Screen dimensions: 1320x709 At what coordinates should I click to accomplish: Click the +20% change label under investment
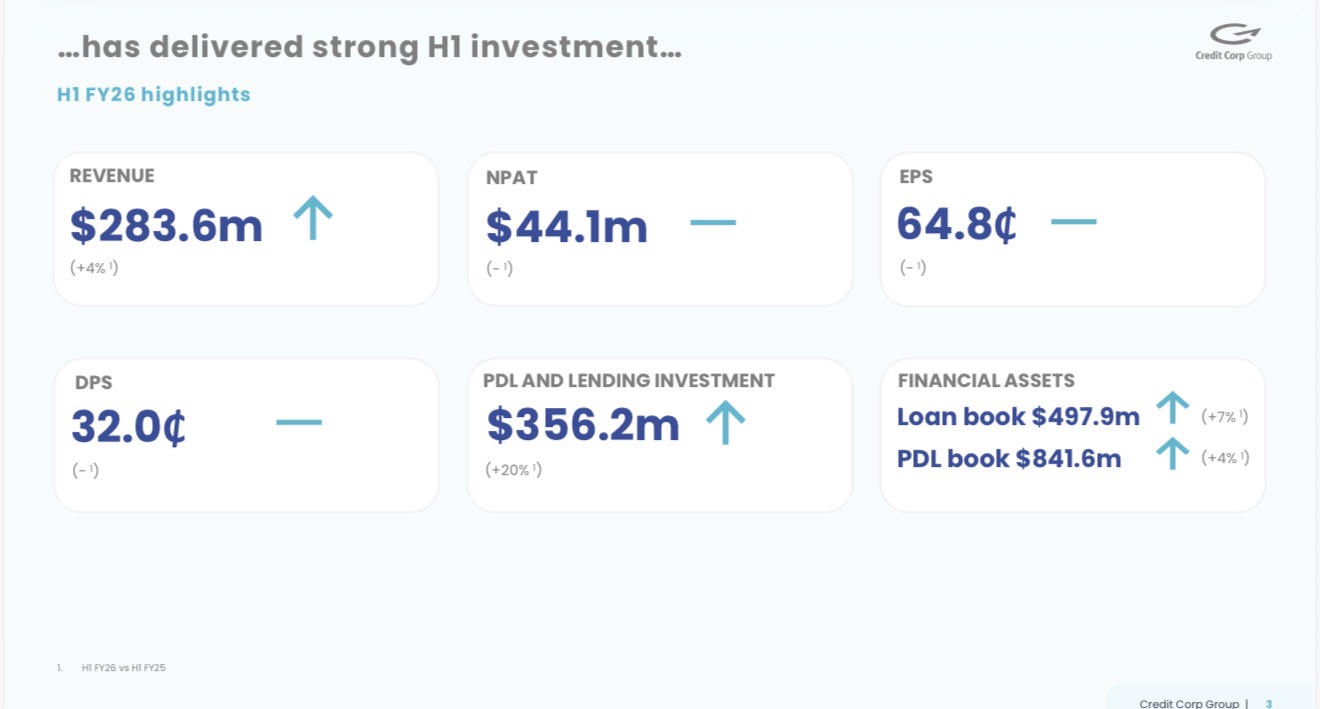513,470
